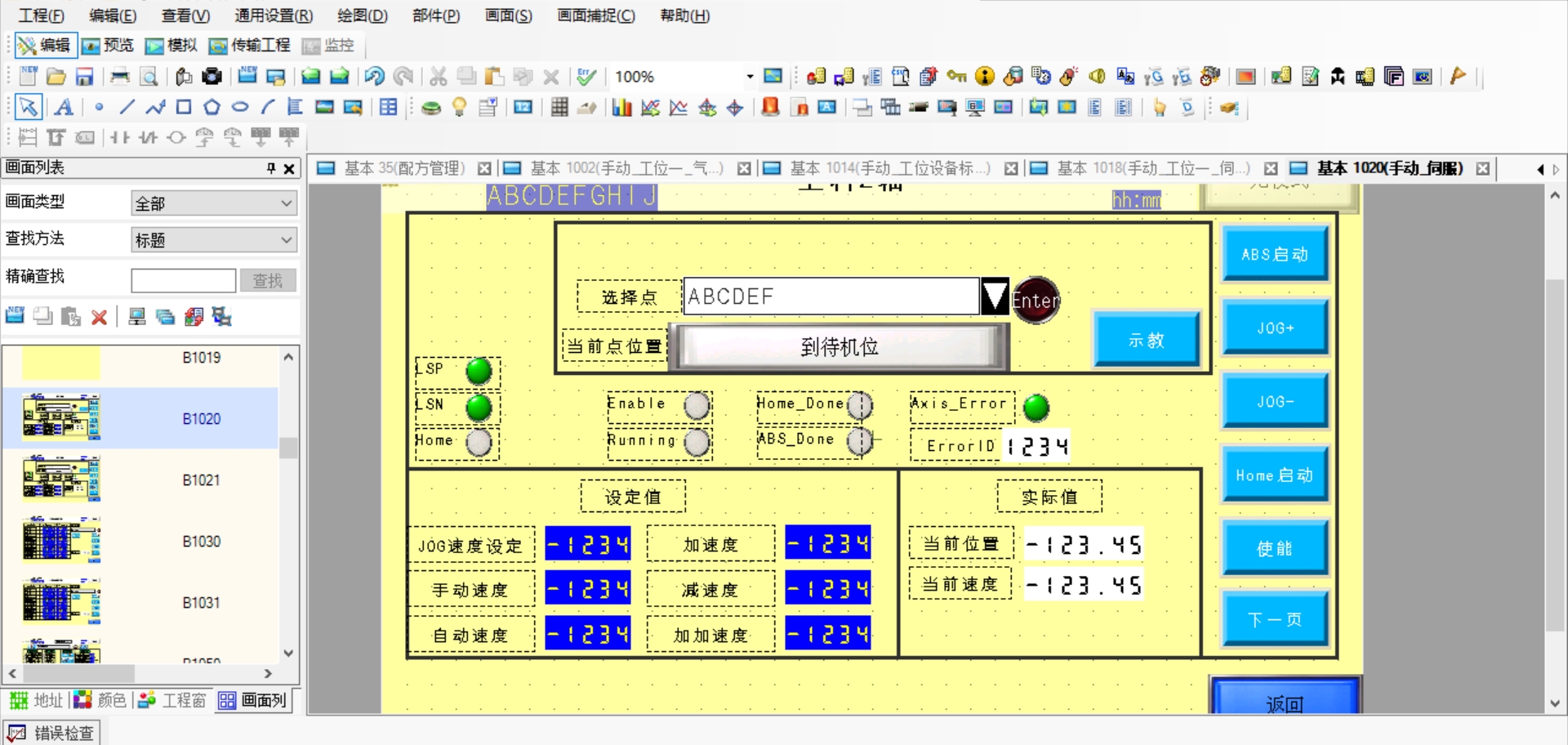Select the arrow pointer selection tool

28,107
